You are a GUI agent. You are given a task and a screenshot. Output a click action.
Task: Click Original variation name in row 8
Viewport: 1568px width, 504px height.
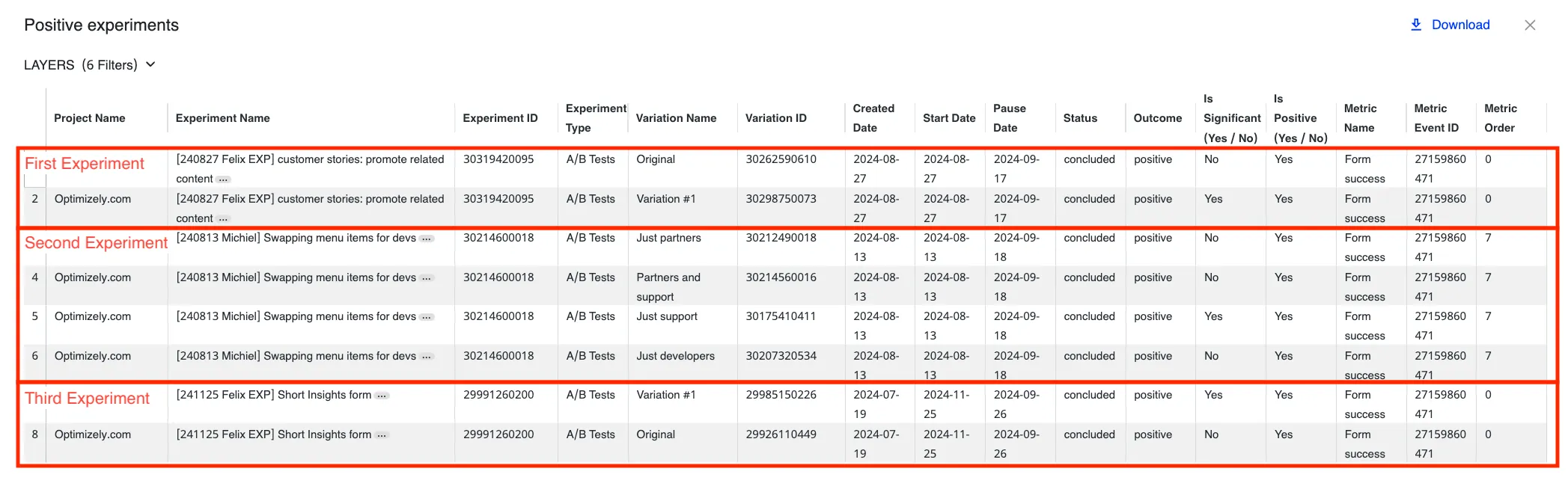coord(656,434)
